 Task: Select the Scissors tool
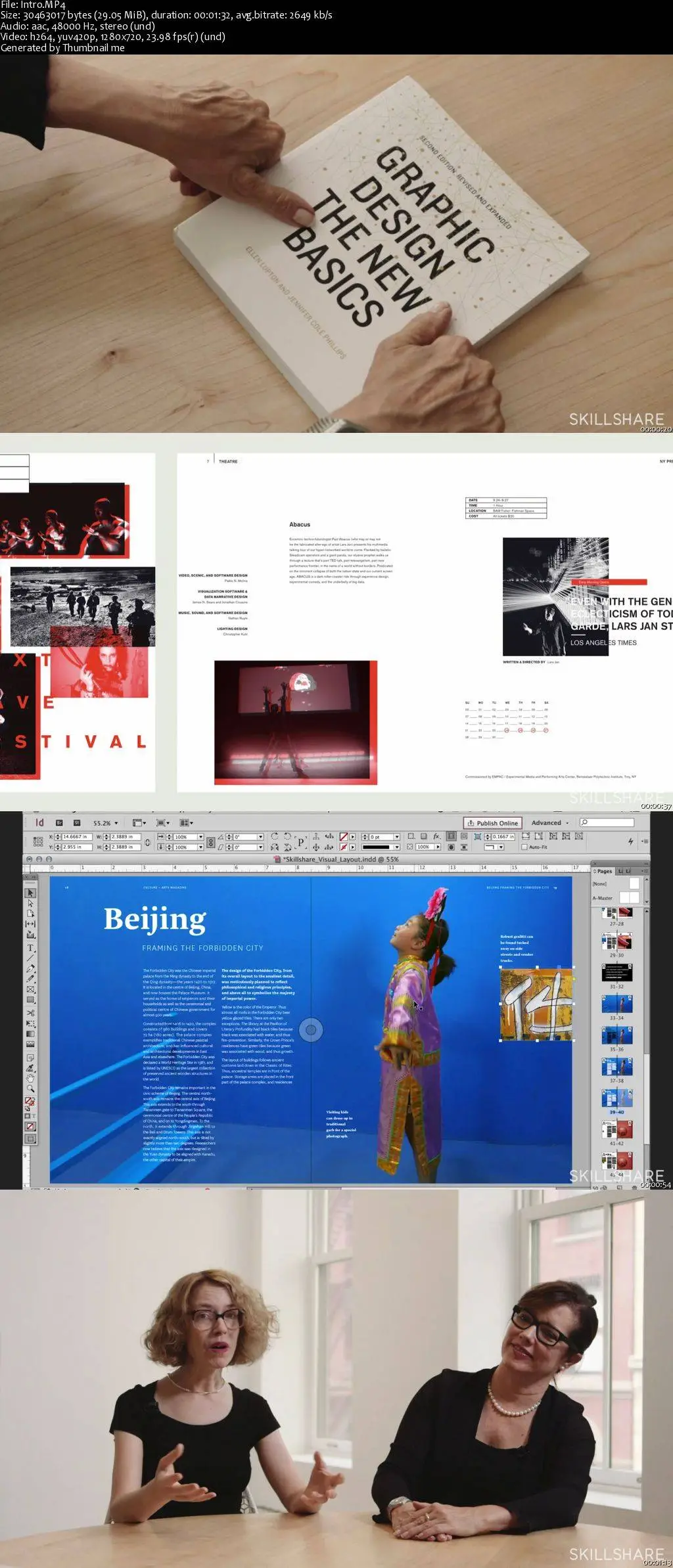30,1012
